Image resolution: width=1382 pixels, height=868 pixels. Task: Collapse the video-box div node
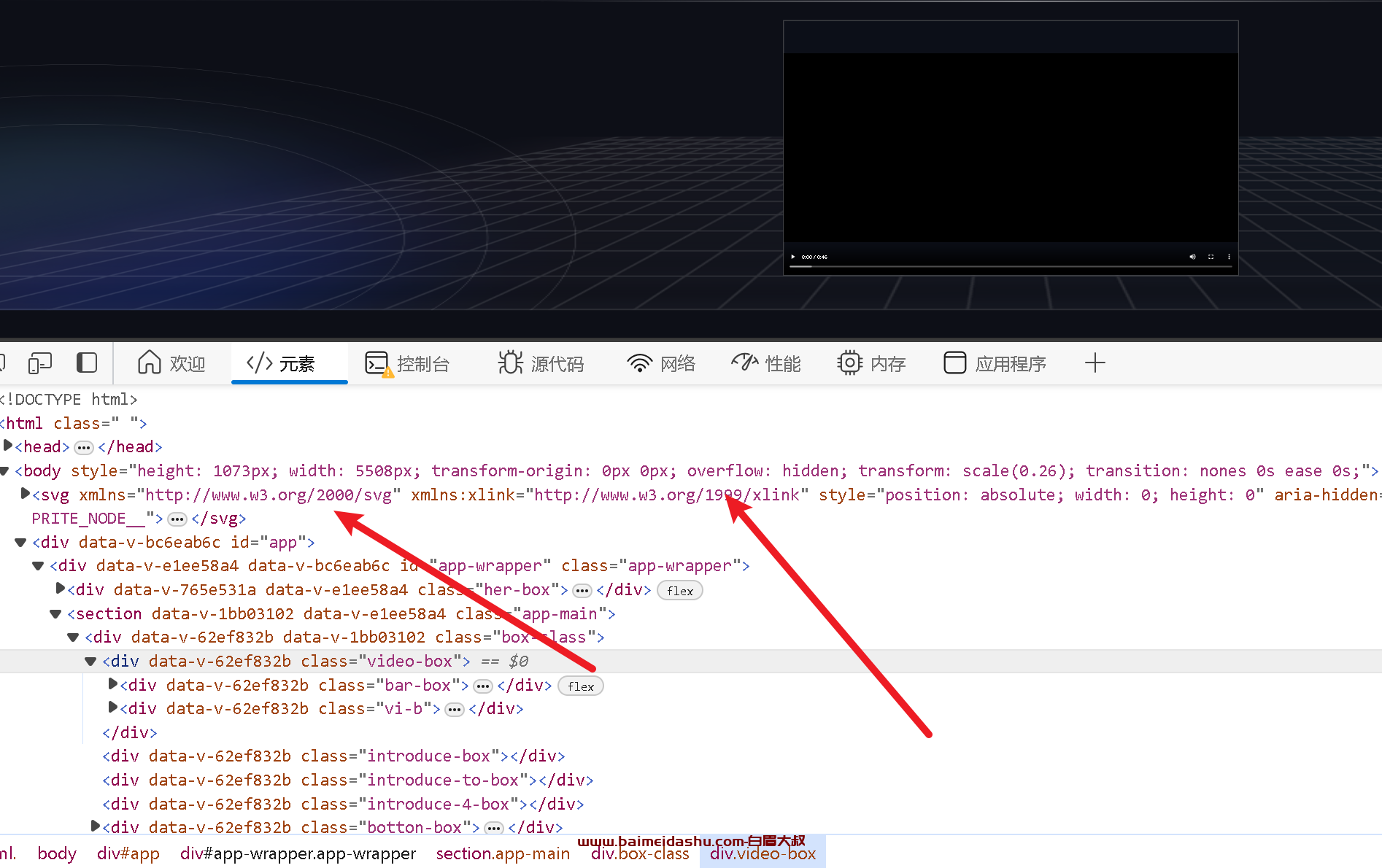[x=90, y=661]
